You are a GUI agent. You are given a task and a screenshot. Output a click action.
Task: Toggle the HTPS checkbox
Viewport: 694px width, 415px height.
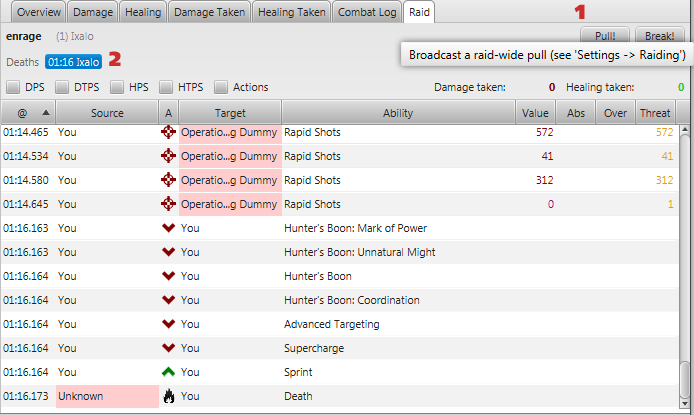click(x=166, y=87)
